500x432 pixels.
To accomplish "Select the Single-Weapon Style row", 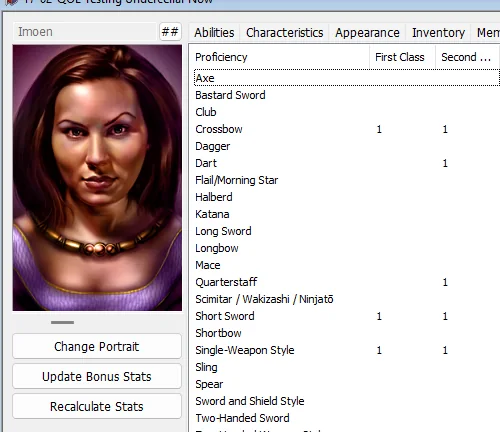I will coord(347,350).
